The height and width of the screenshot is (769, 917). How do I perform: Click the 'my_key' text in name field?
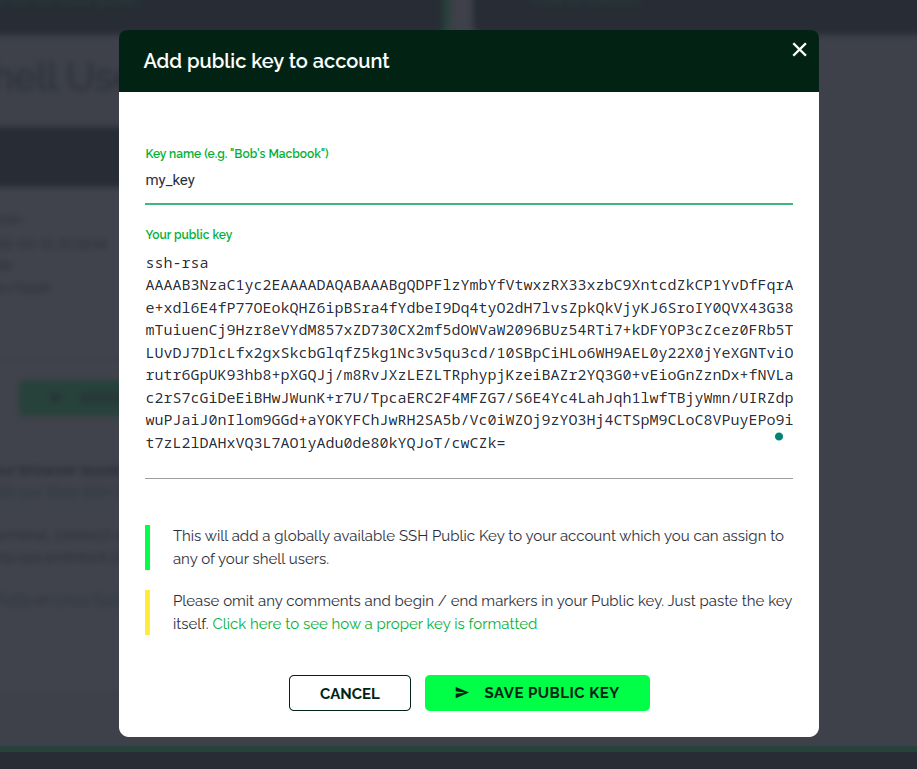(170, 181)
